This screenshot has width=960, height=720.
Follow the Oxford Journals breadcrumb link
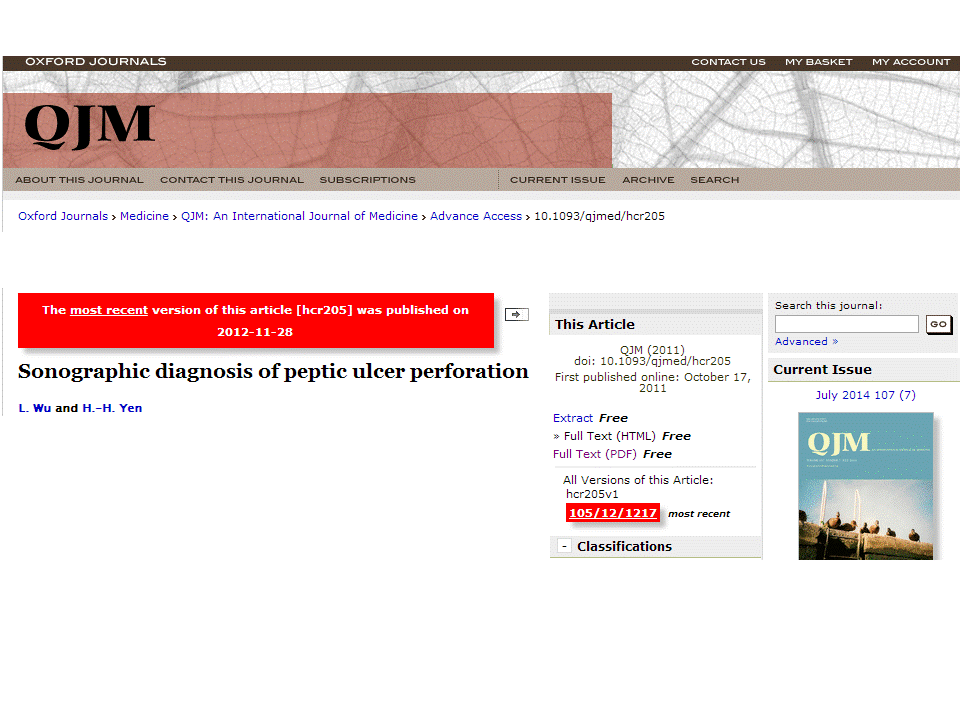pos(63,216)
